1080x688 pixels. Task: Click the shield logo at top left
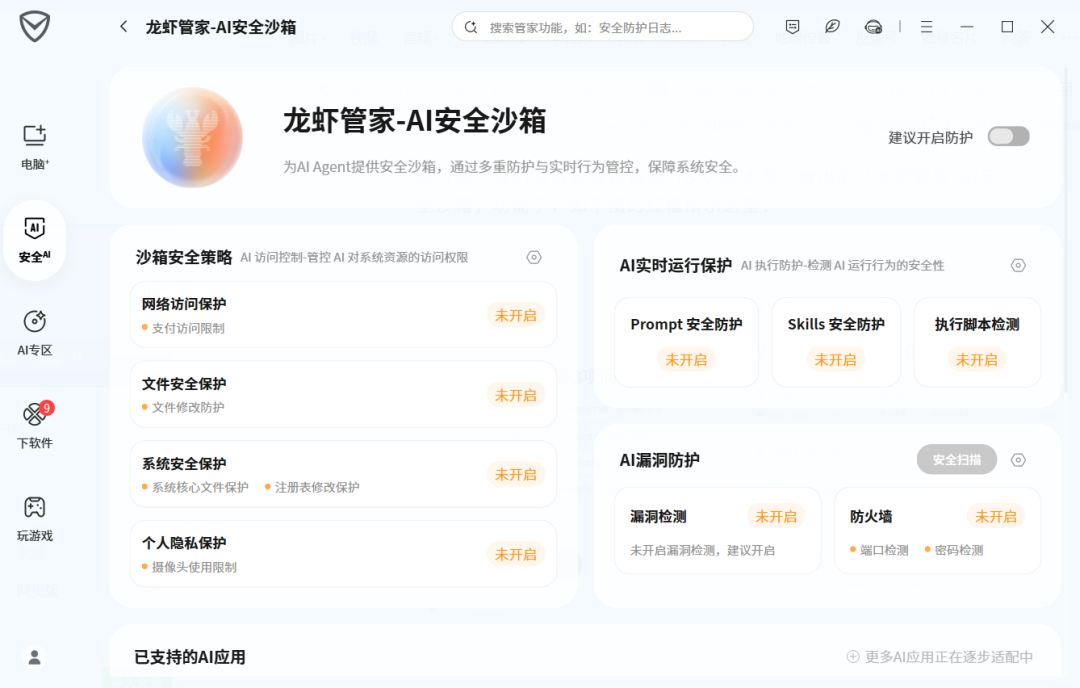(x=33, y=27)
